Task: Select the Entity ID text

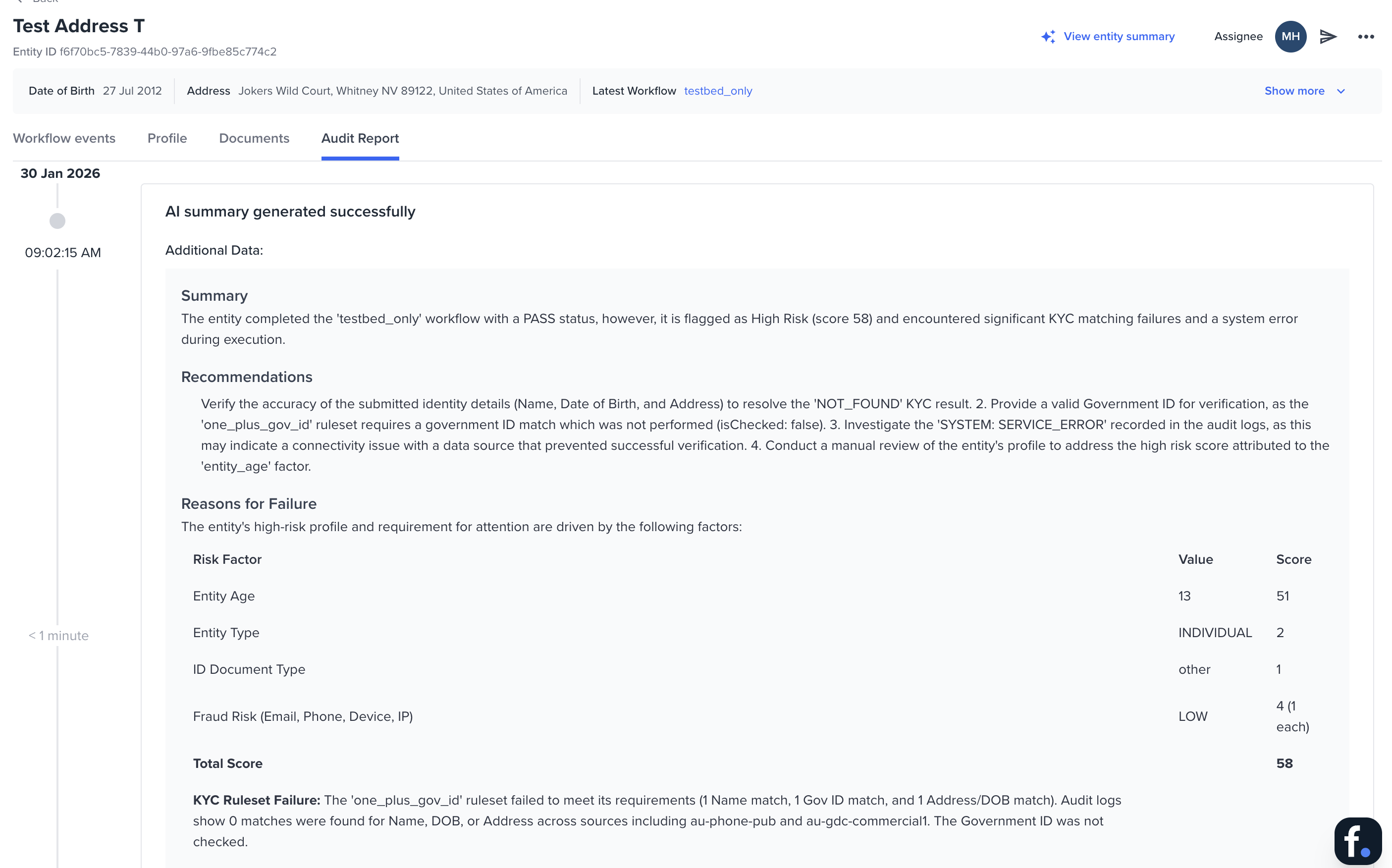Action: pos(145,51)
